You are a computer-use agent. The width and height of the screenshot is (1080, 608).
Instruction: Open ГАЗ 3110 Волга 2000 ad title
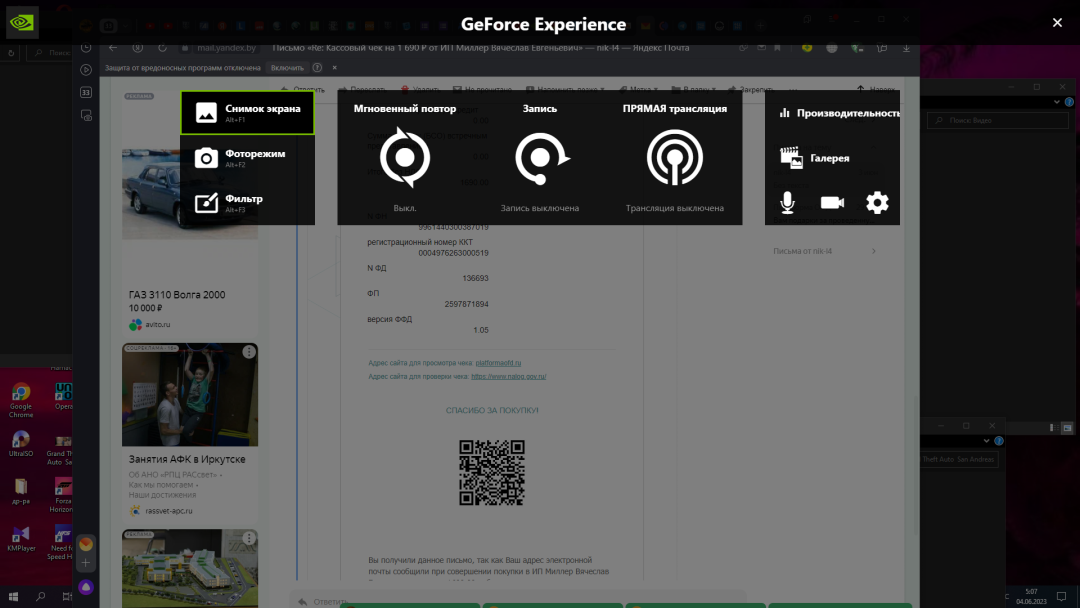tap(177, 295)
